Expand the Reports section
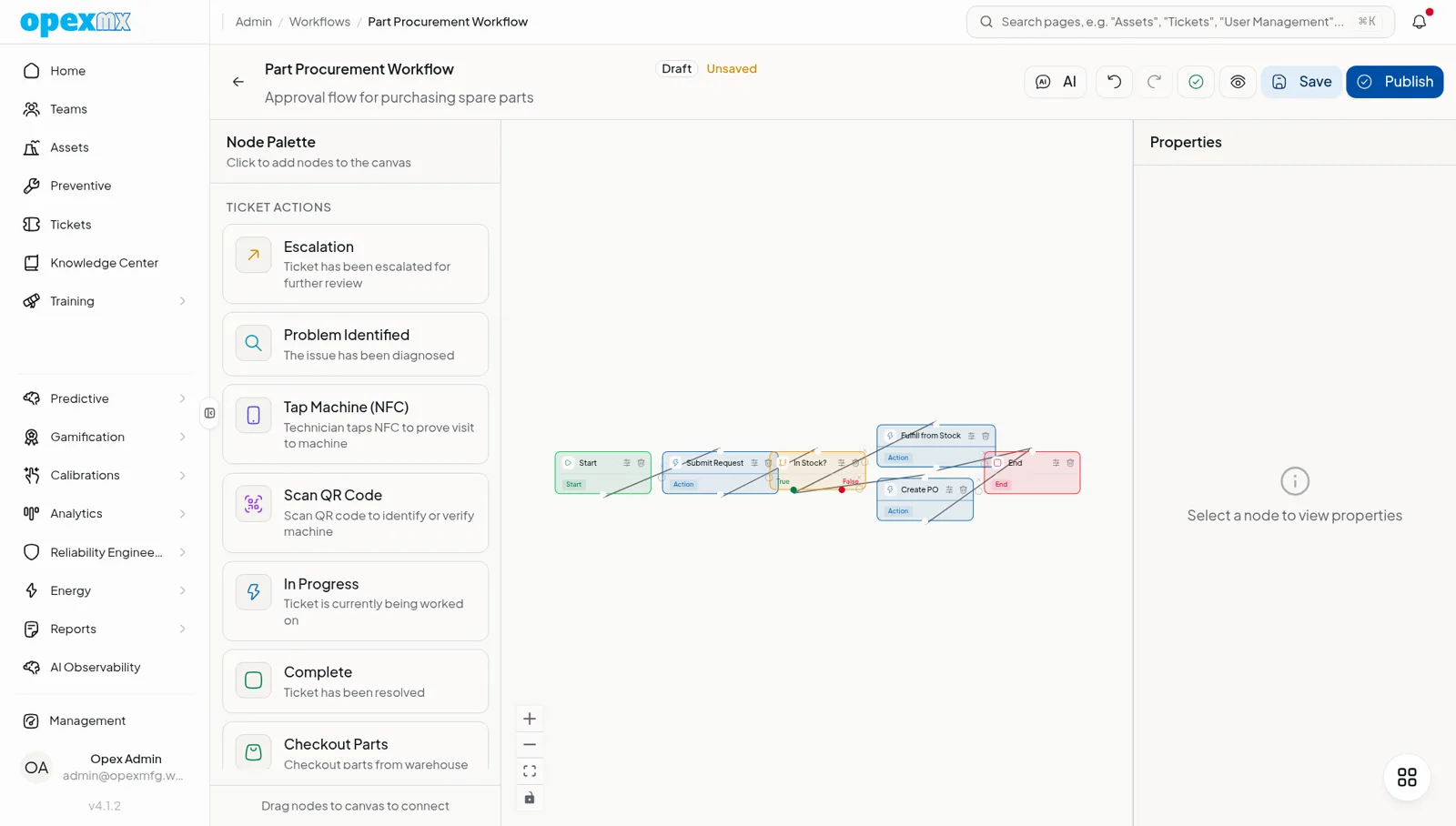1456x826 pixels. point(105,629)
